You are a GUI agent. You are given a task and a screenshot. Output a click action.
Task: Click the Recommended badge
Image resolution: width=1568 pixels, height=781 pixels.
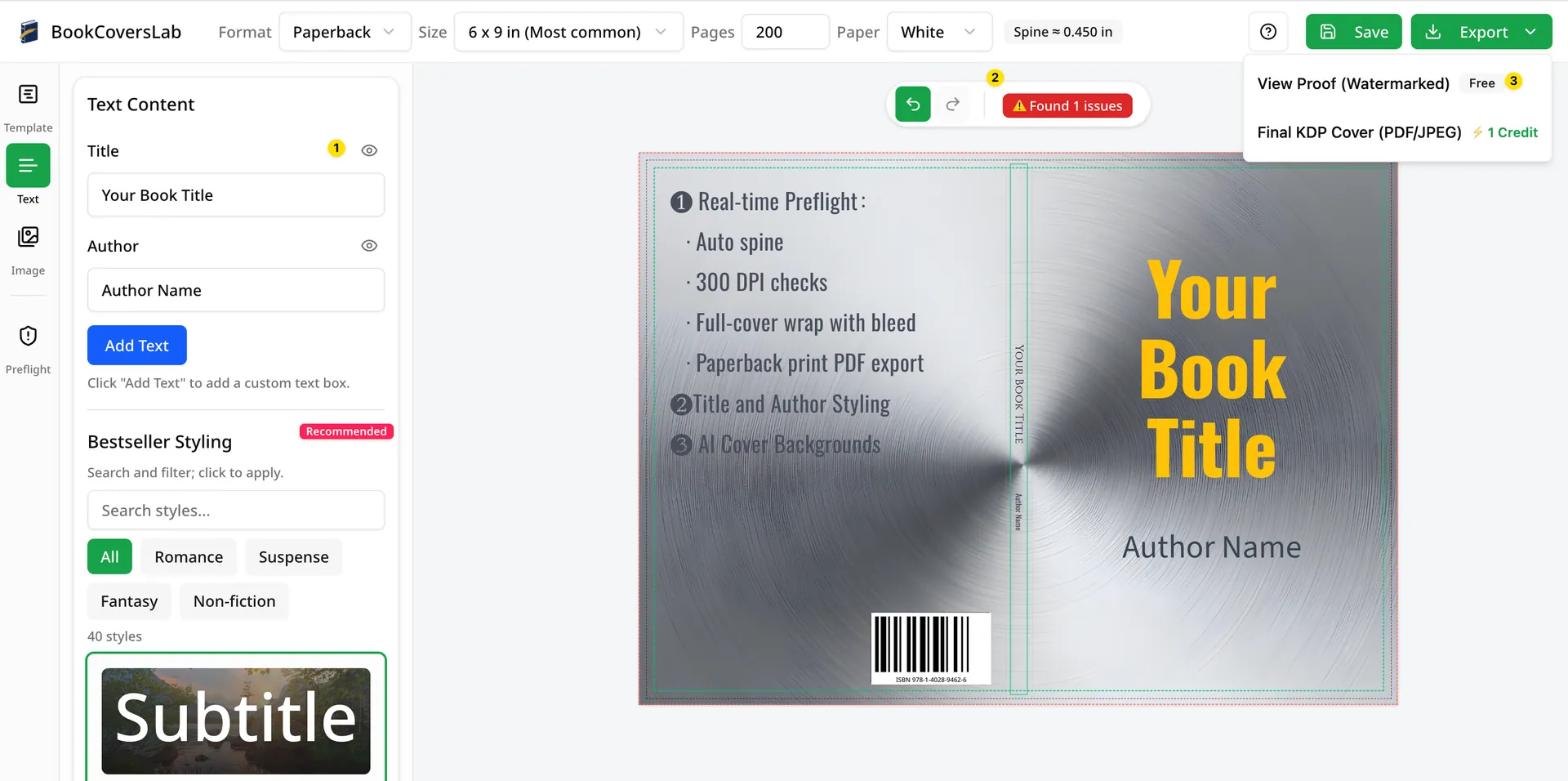(346, 431)
